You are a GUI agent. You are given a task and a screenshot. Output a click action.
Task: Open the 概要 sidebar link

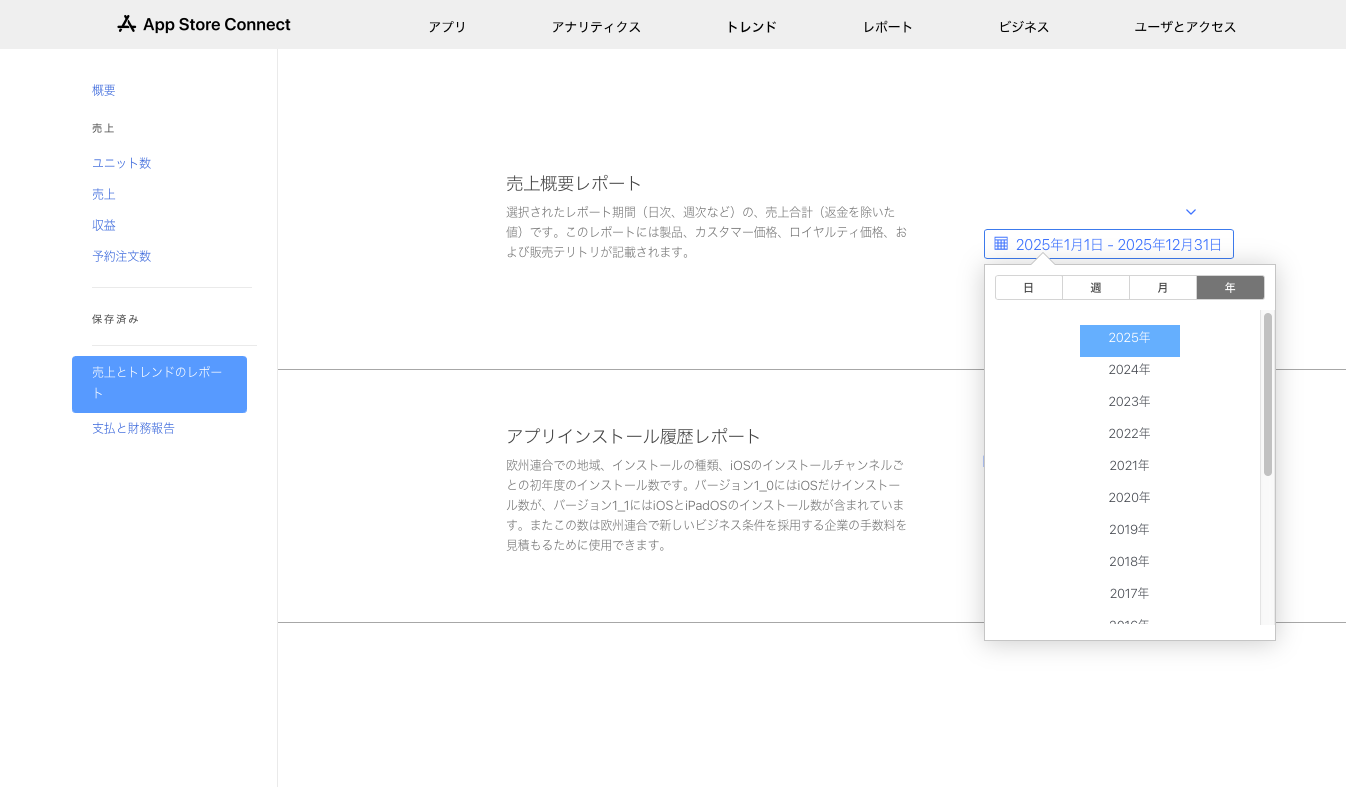click(x=104, y=90)
